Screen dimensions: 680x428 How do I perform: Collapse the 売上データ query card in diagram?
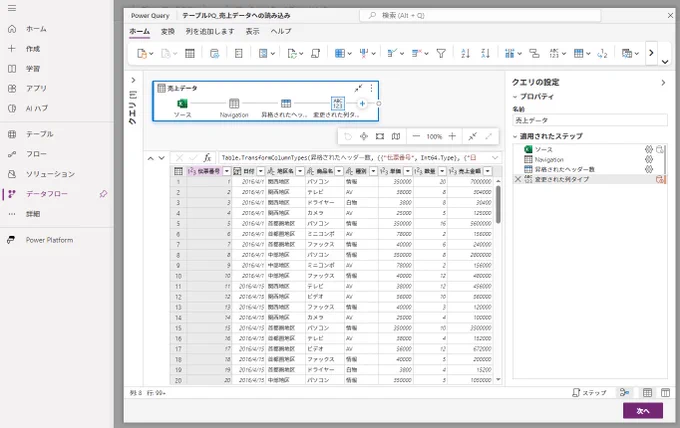(x=358, y=88)
